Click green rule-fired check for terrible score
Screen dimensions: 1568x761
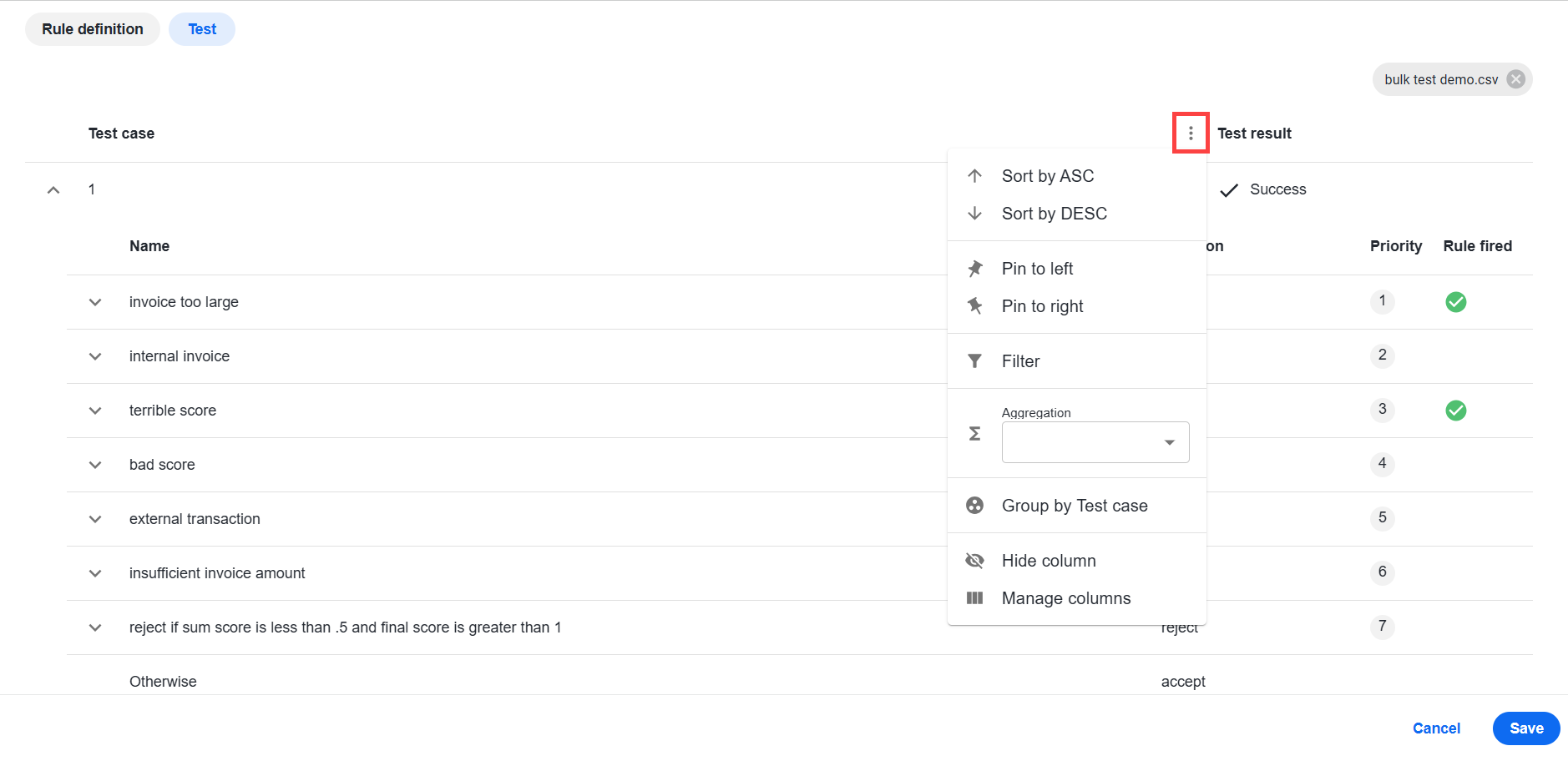[x=1456, y=411]
